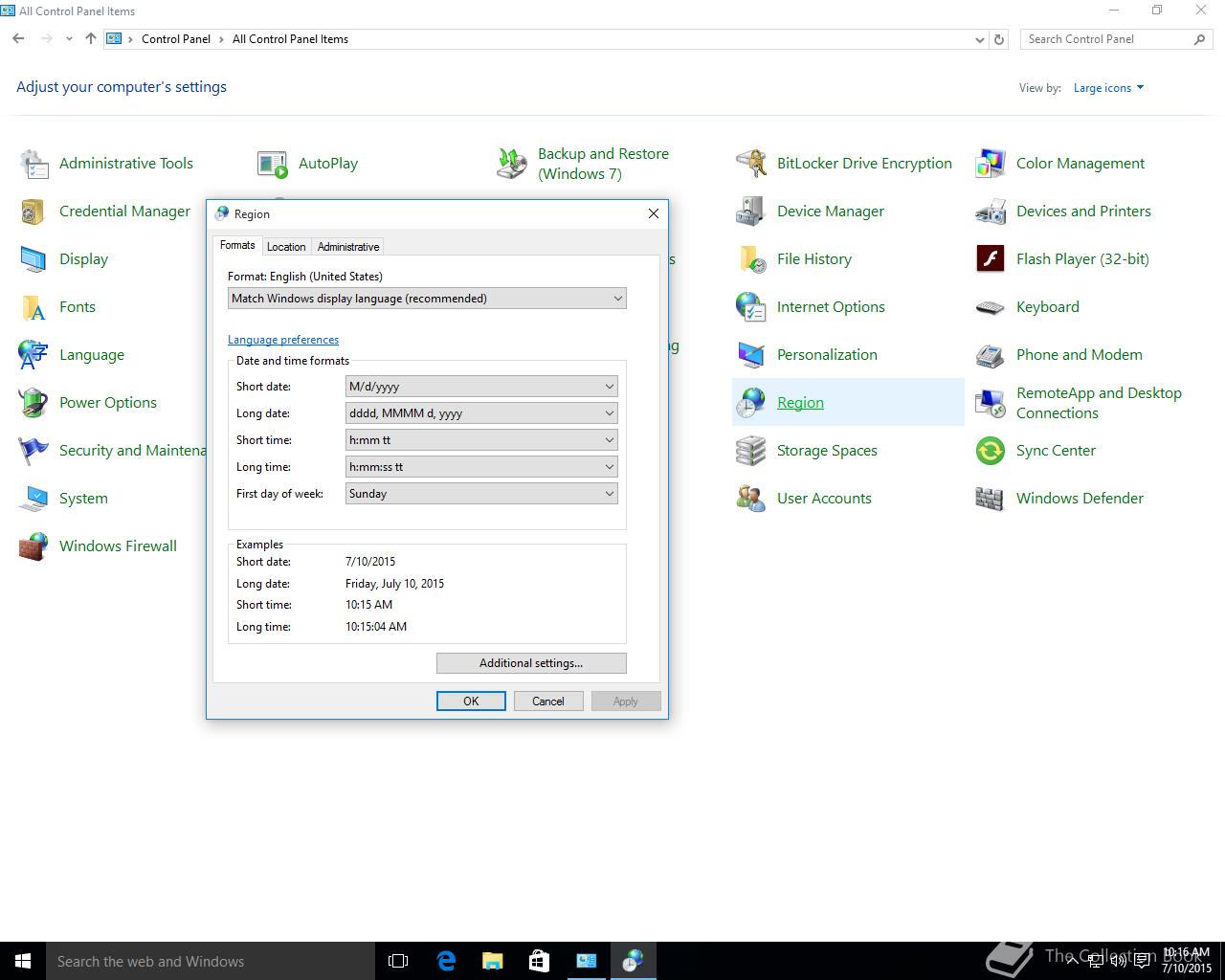Image resolution: width=1225 pixels, height=980 pixels.
Task: Switch to the Formats tab
Action: click(x=237, y=246)
